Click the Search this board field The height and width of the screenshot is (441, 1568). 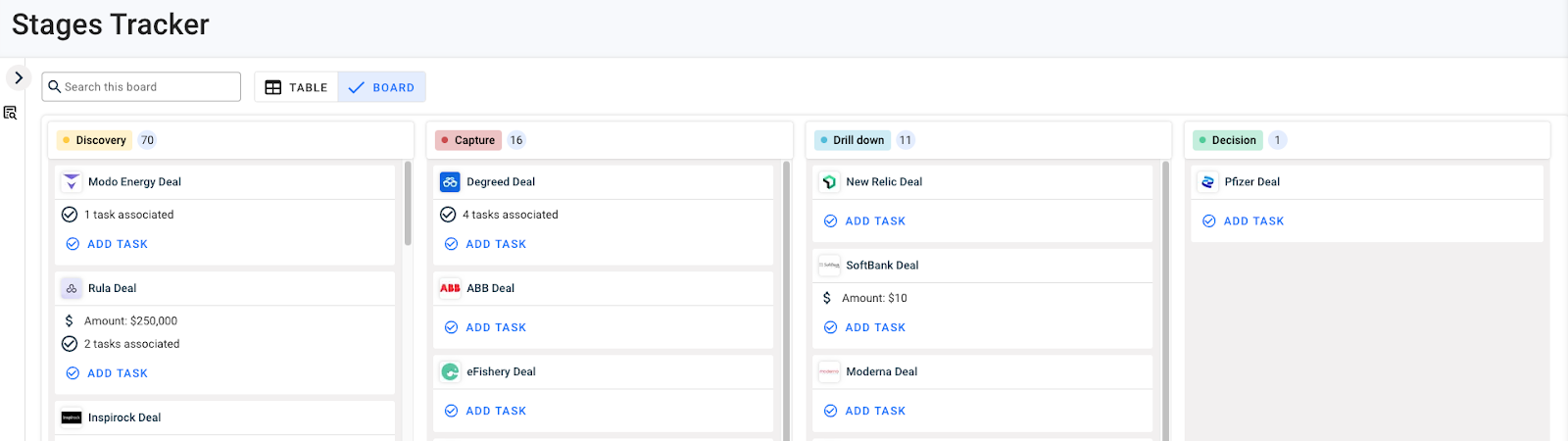point(141,86)
